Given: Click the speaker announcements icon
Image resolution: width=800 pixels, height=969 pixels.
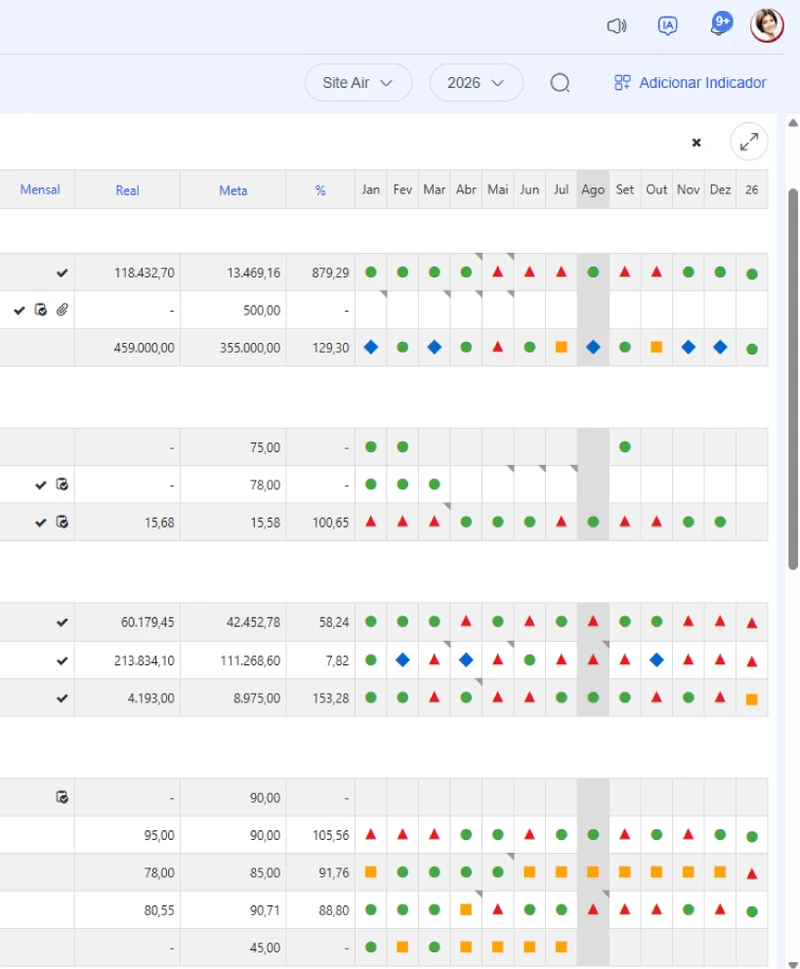Looking at the screenshot, I should coord(617,26).
